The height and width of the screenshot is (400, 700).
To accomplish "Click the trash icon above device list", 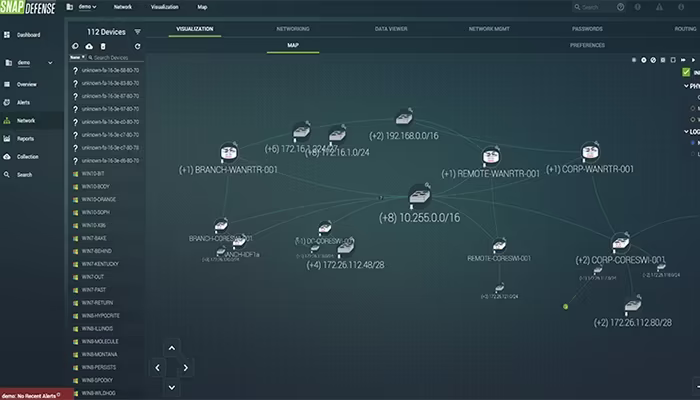I will [103, 46].
